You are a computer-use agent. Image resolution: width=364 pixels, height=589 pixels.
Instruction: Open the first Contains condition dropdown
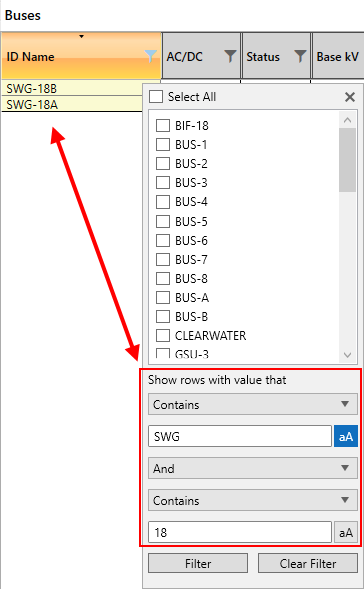click(x=253, y=404)
